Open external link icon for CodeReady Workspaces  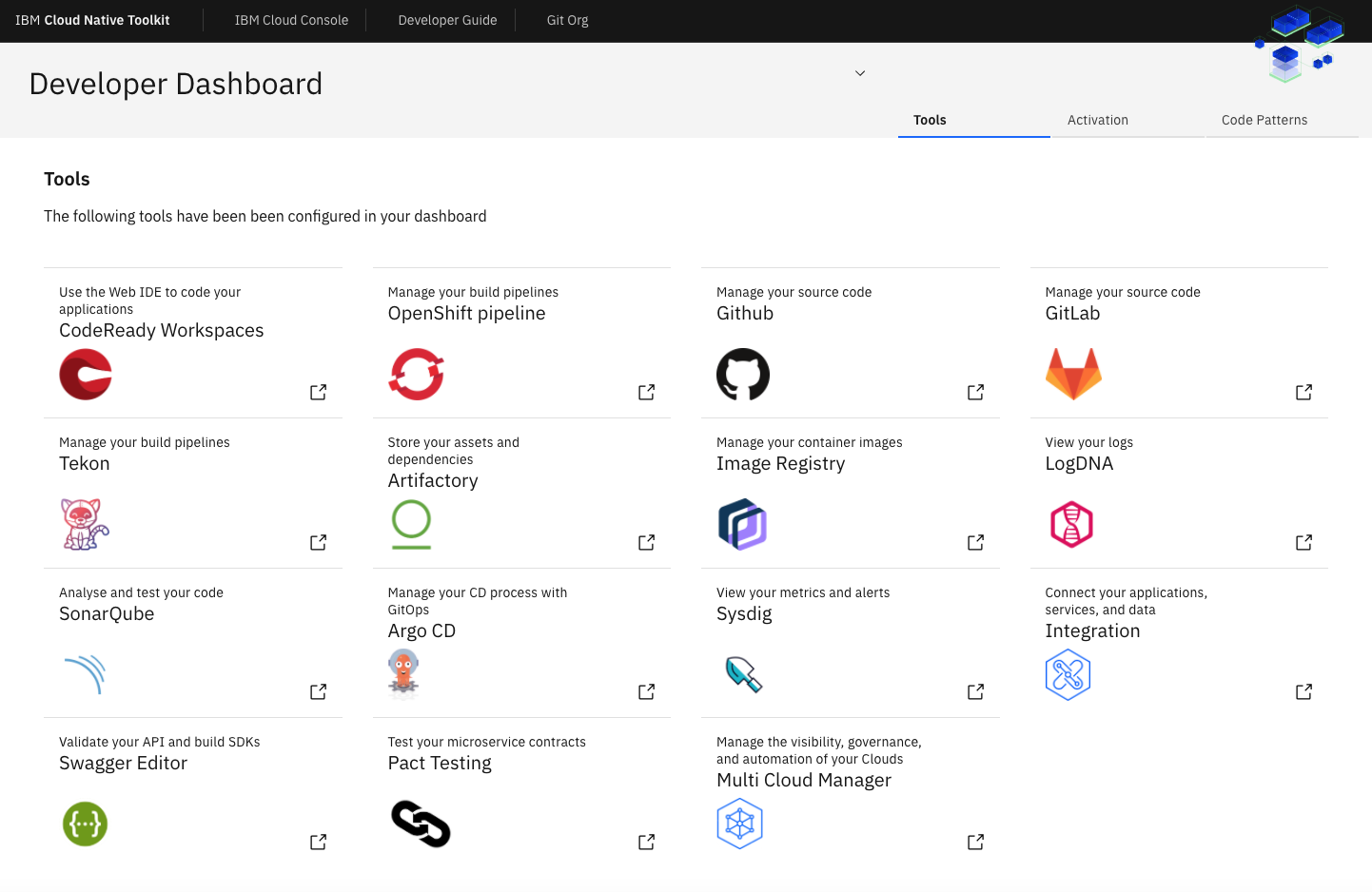(x=319, y=392)
